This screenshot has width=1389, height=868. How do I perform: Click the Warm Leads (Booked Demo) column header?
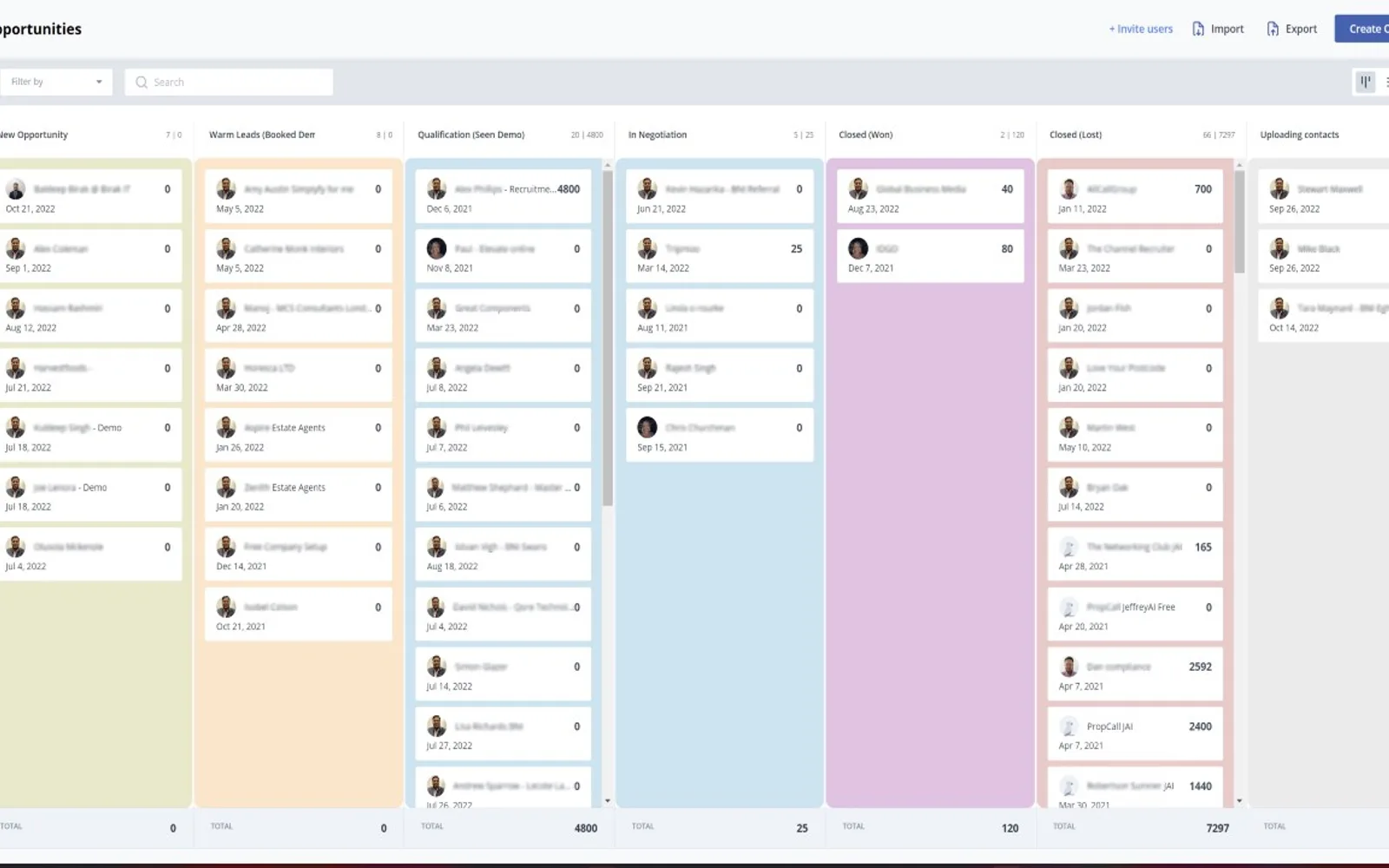click(262, 135)
